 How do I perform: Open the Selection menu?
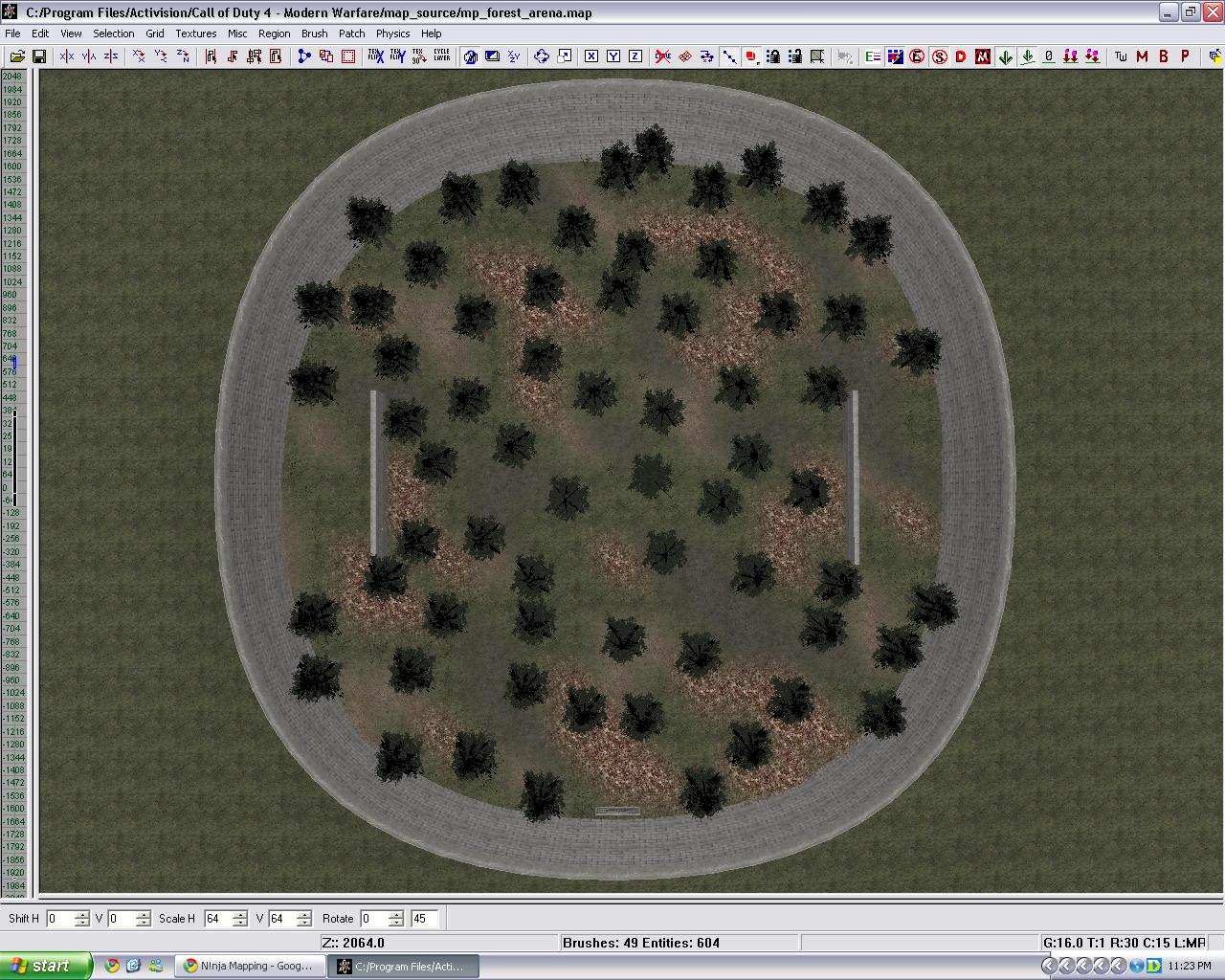(x=113, y=33)
